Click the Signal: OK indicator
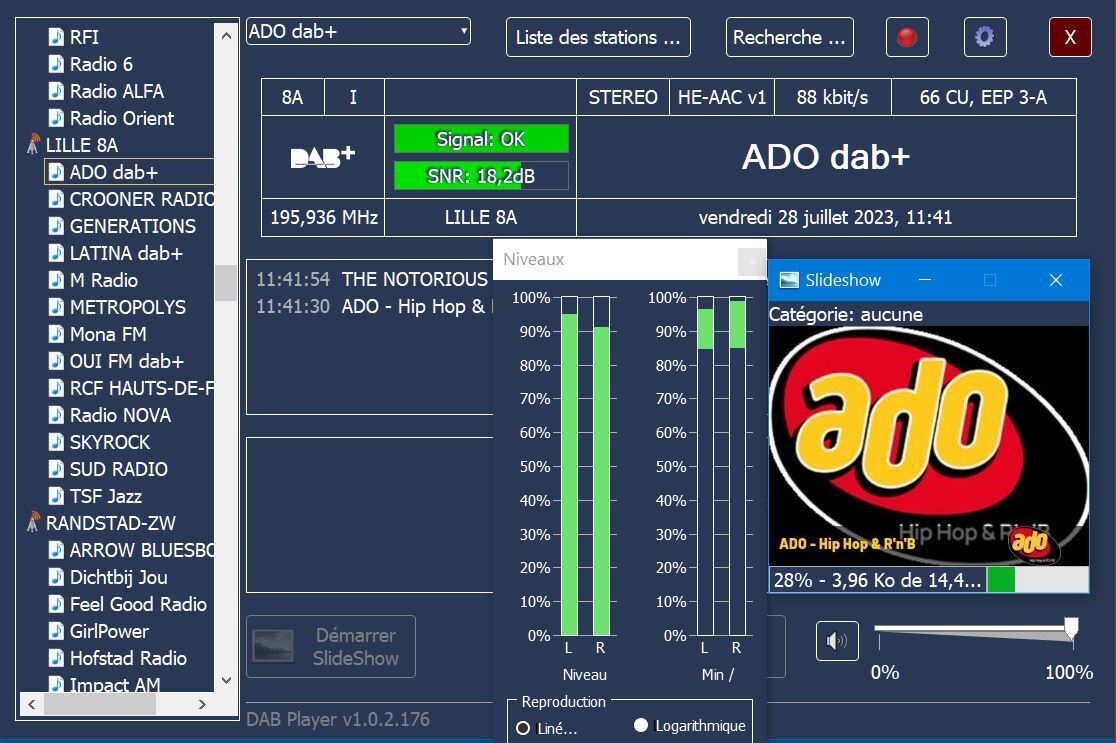This screenshot has height=743, width=1116. coord(481,139)
